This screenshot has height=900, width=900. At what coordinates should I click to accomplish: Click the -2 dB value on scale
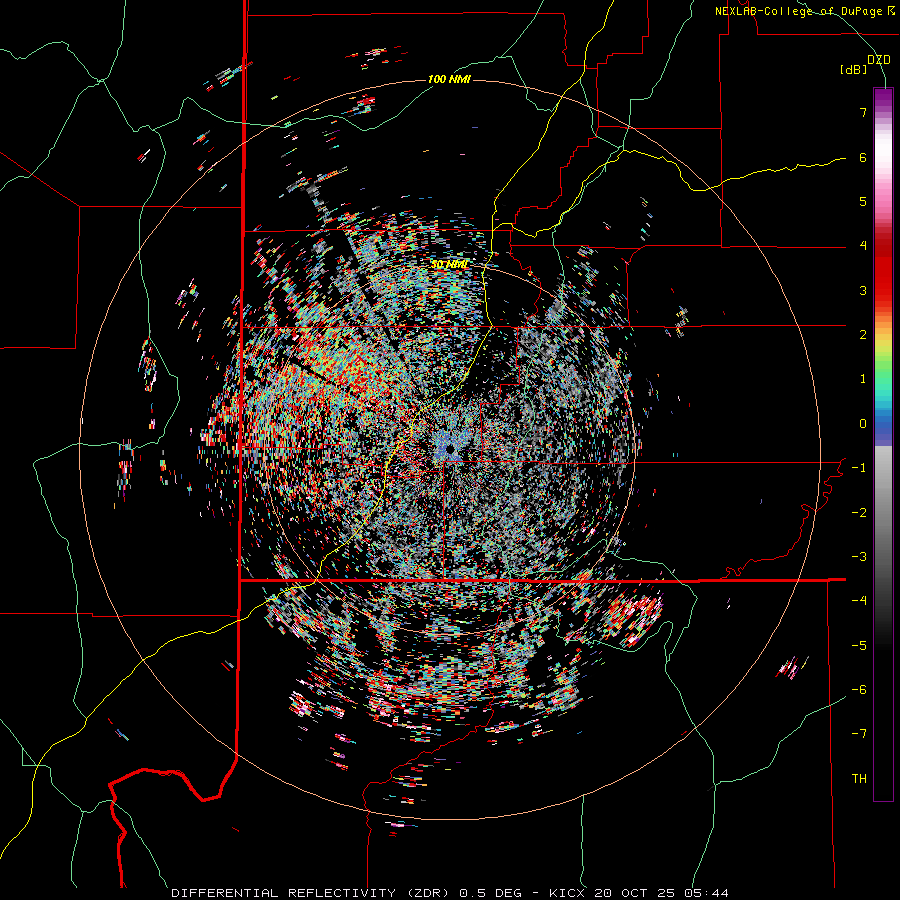pos(859,513)
